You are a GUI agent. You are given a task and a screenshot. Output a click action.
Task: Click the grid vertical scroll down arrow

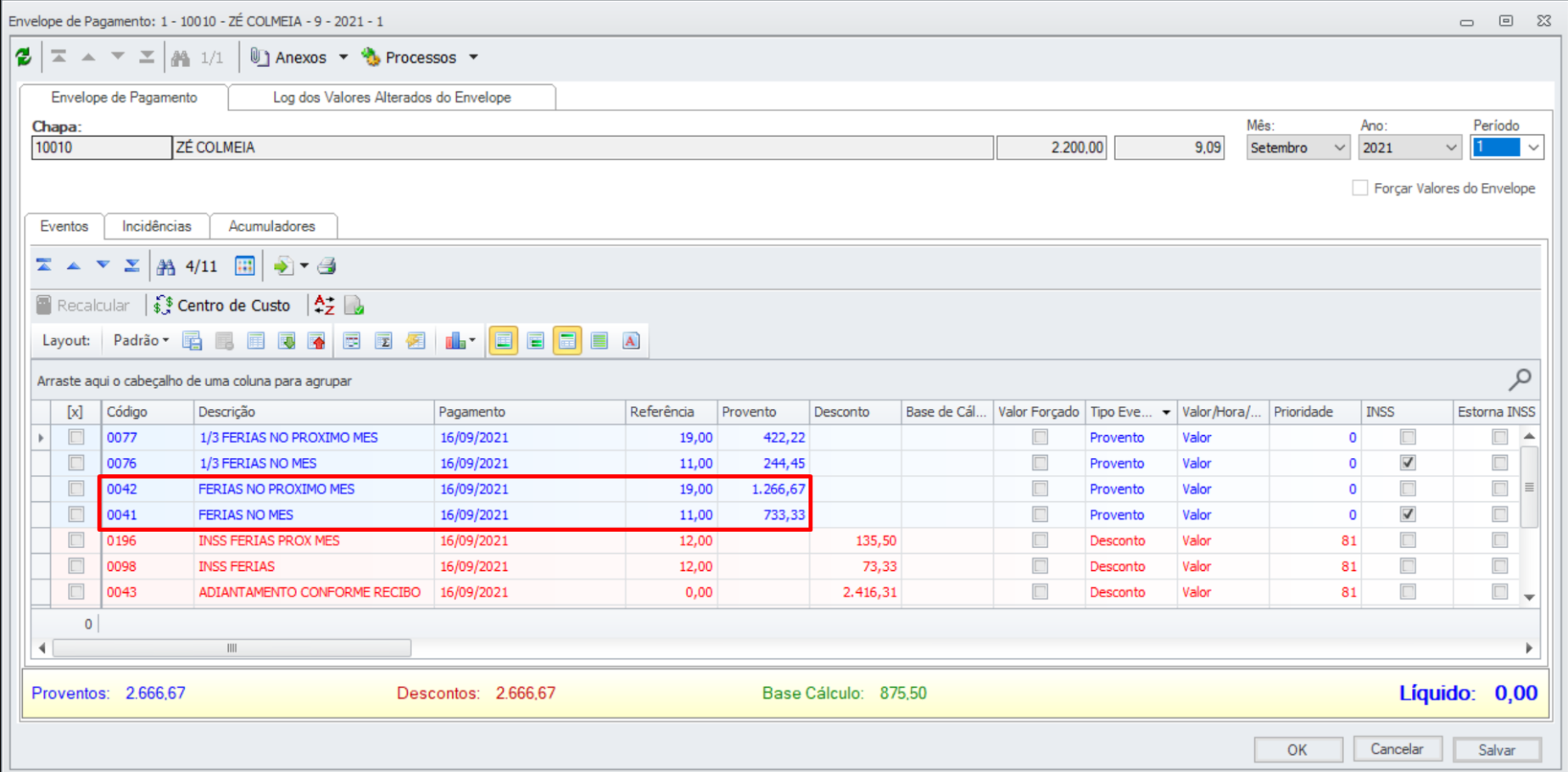point(1529,597)
